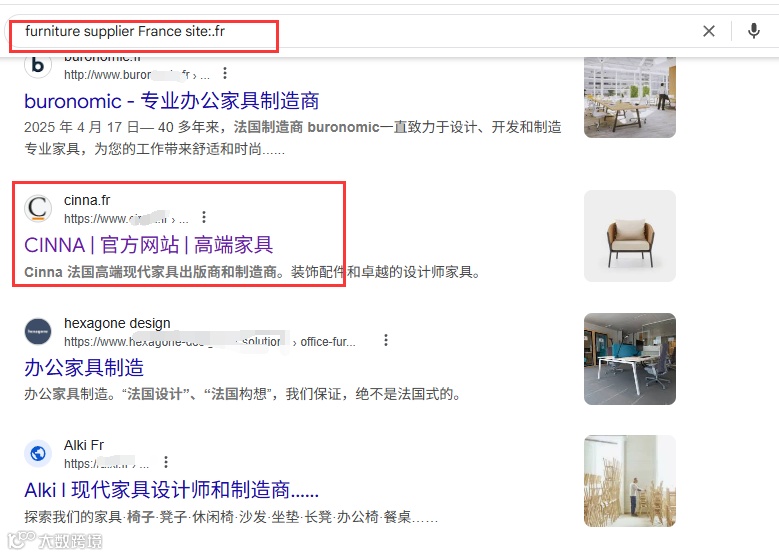The image size is (779, 556).
Task: Open the buronomic office workspace thumbnail
Action: coord(630,97)
